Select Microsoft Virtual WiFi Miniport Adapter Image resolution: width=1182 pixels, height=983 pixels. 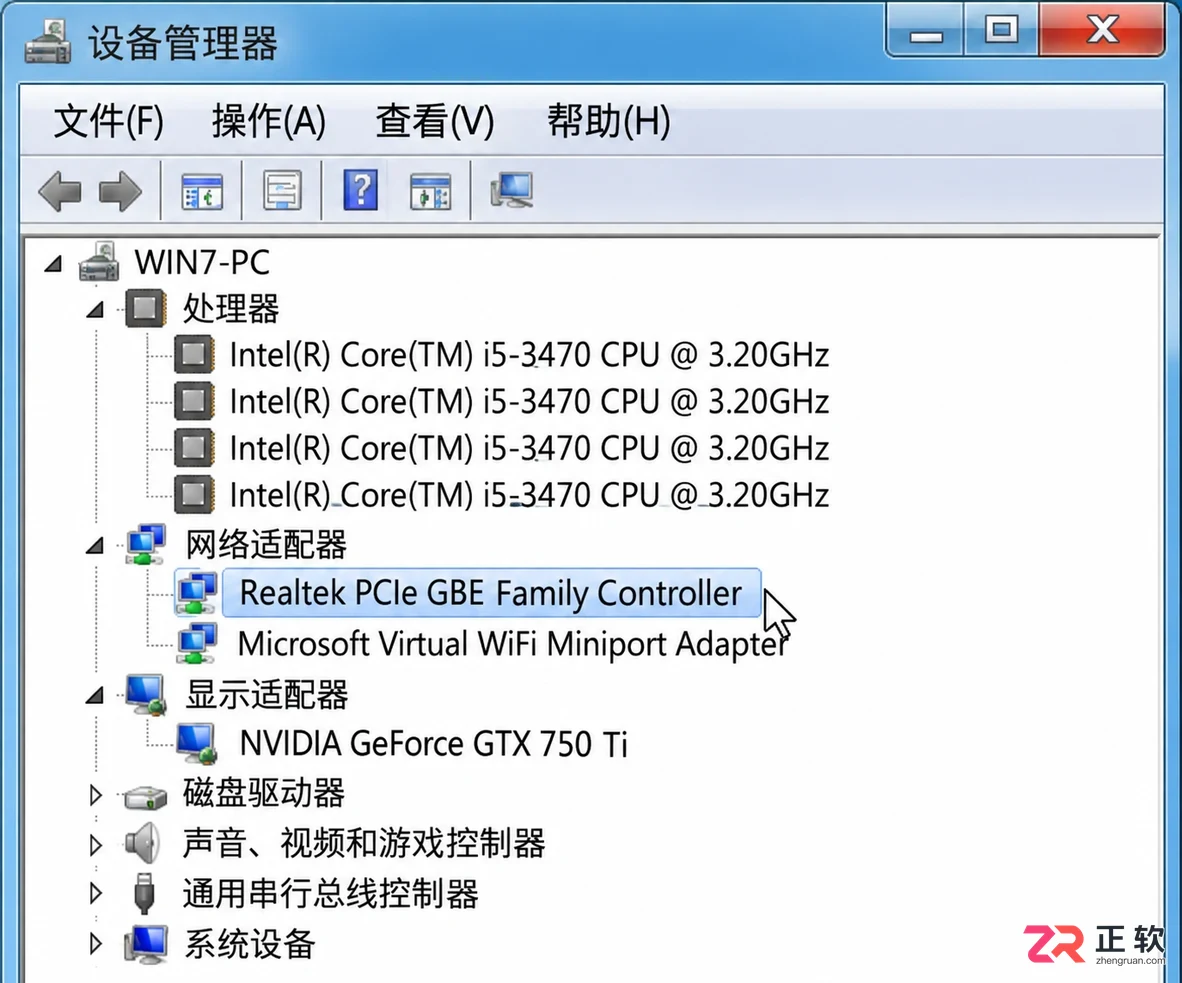513,644
